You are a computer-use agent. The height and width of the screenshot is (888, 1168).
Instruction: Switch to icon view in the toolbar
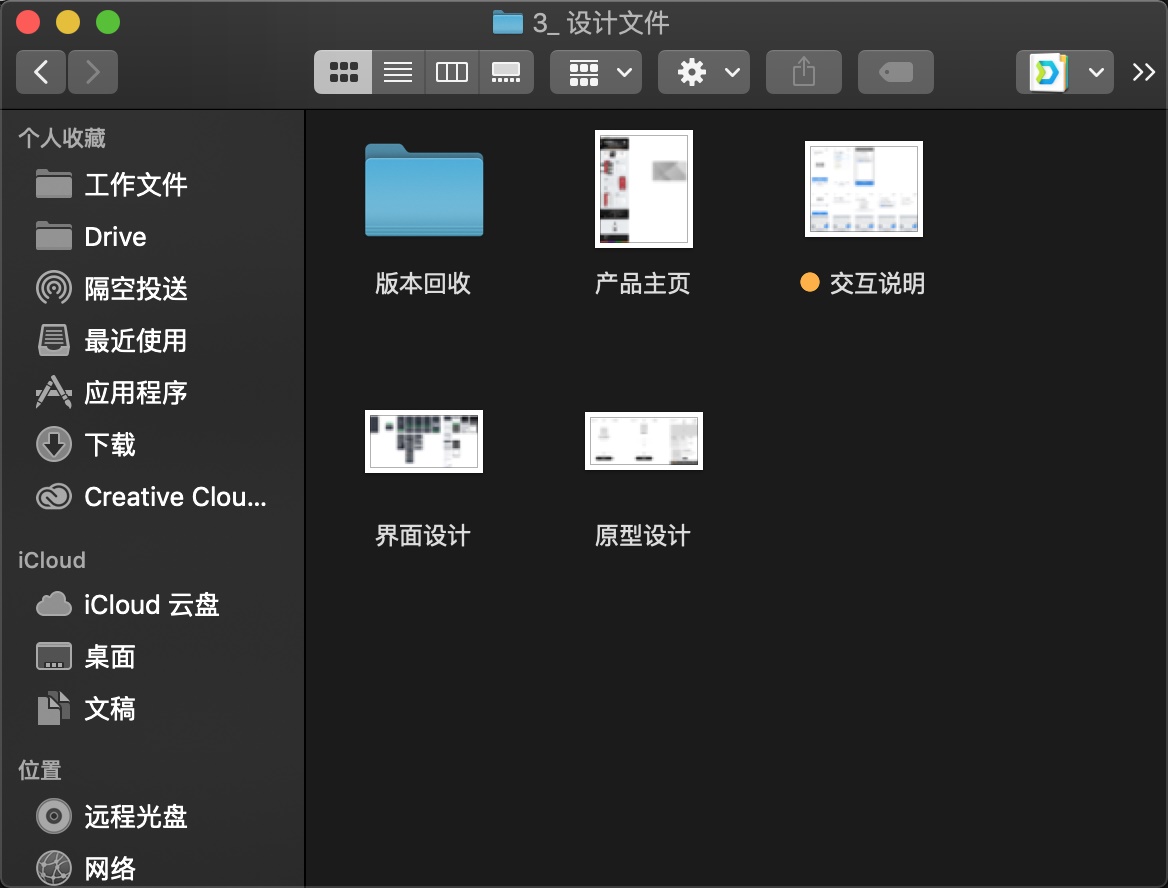point(343,71)
